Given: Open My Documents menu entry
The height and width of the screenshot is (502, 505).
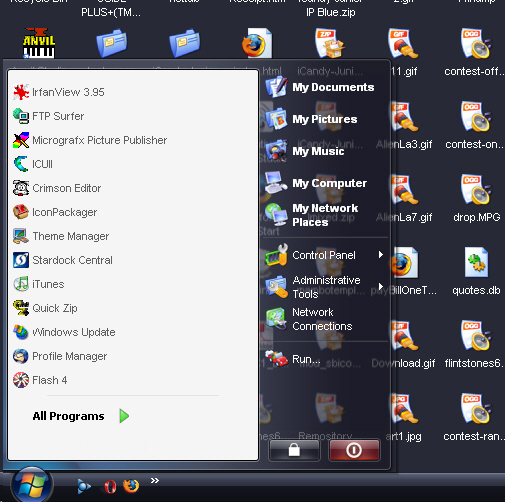Looking at the screenshot, I should click(320, 87).
